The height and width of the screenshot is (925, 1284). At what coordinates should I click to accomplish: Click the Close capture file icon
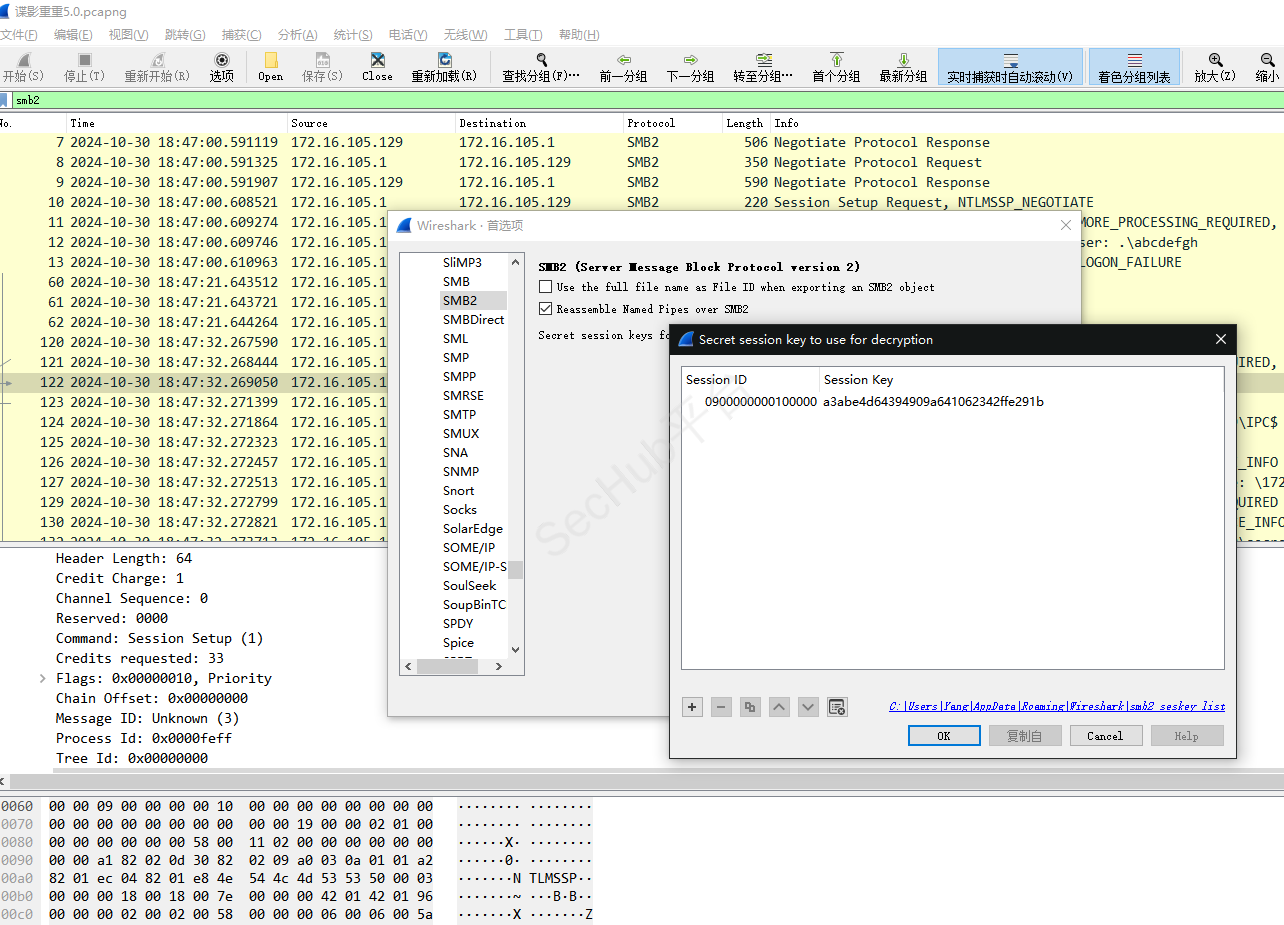[377, 61]
